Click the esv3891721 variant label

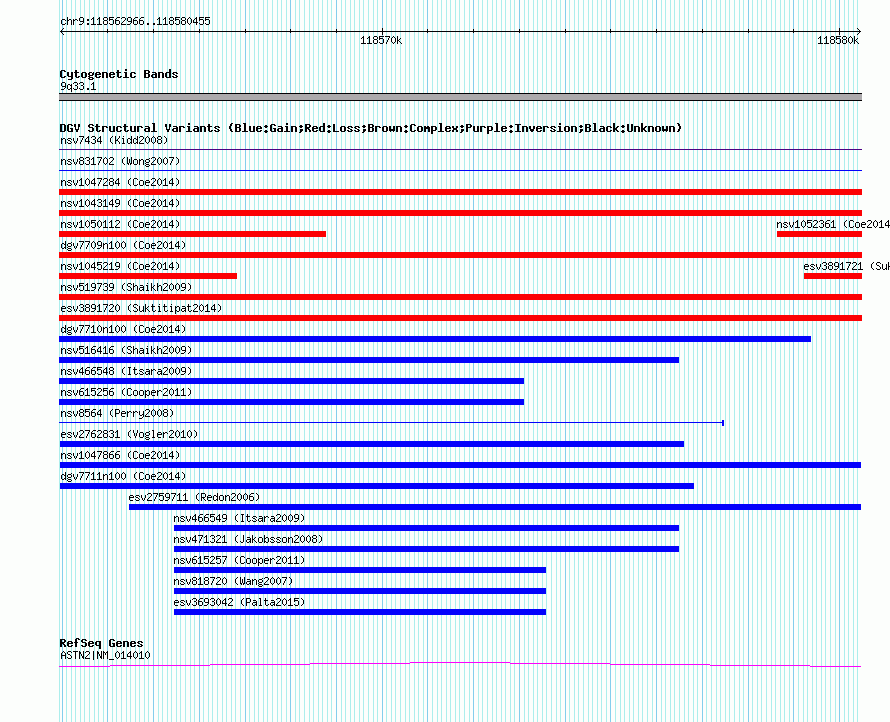846,266
